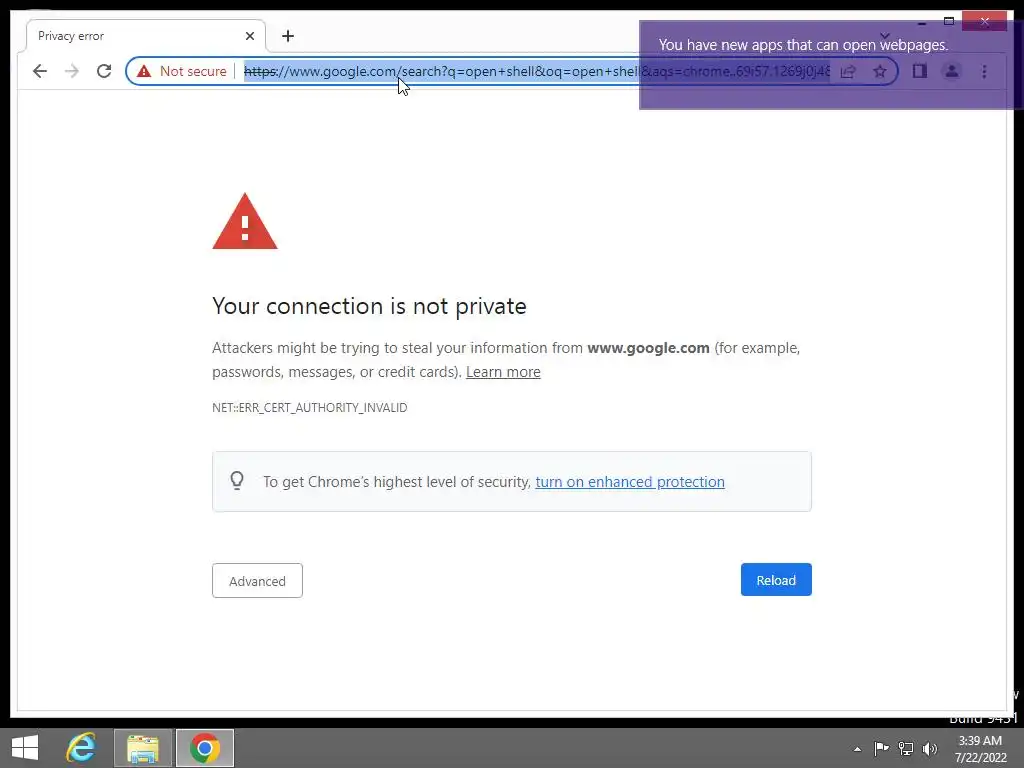Click the NET::ERR_CERT_AUTHORITY_INVALID error code
This screenshot has height=768, width=1024.
(310, 408)
